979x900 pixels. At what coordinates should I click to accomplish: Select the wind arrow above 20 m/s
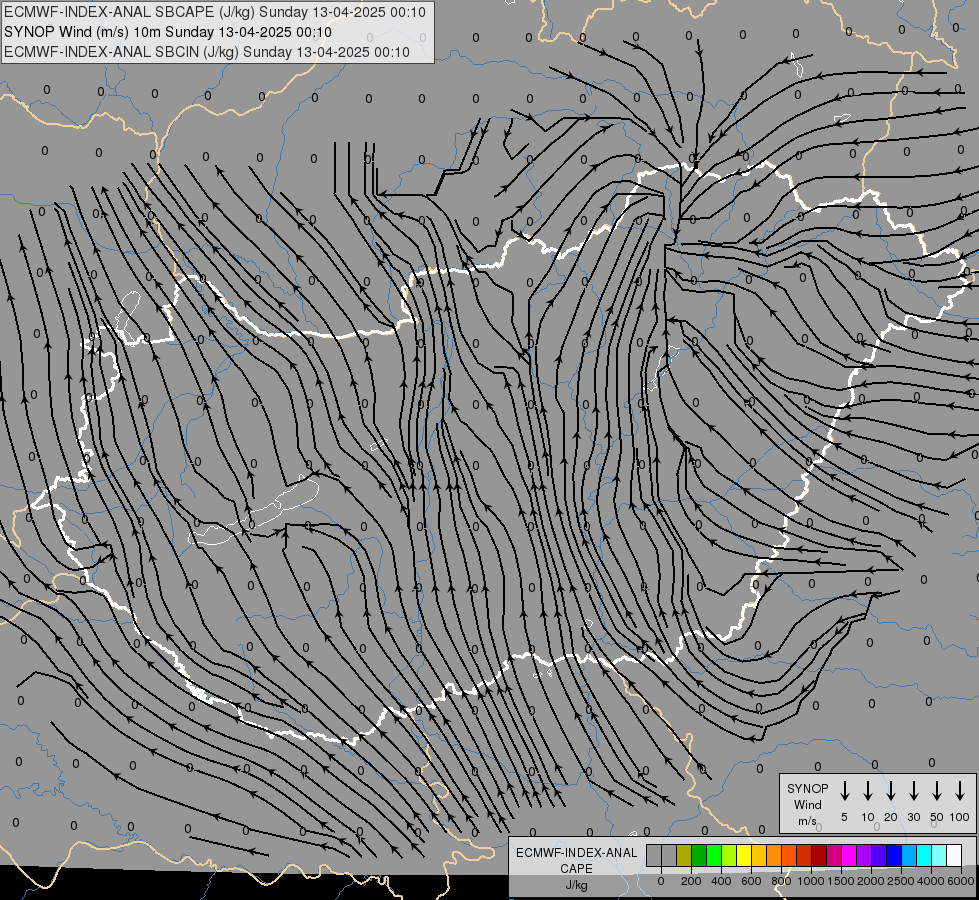point(891,791)
